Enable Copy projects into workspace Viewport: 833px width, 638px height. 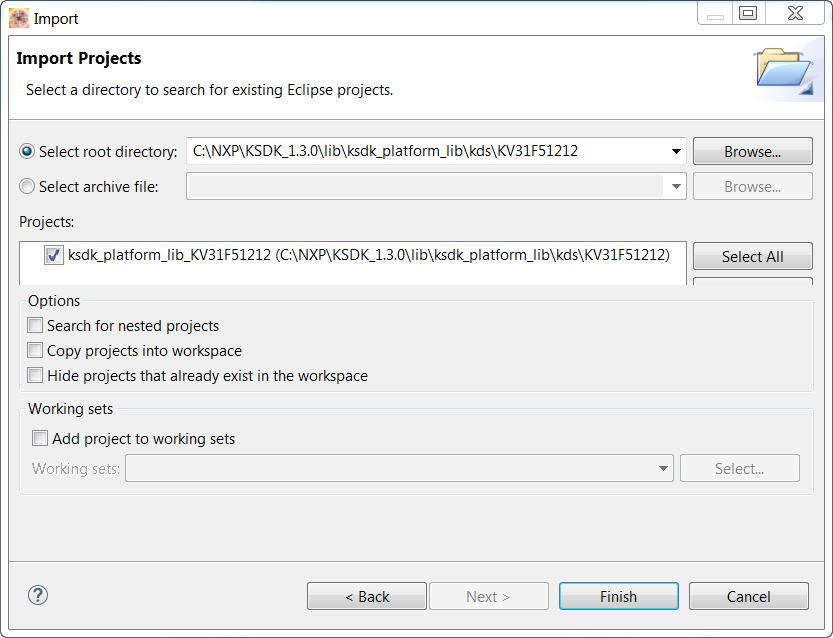tap(36, 351)
